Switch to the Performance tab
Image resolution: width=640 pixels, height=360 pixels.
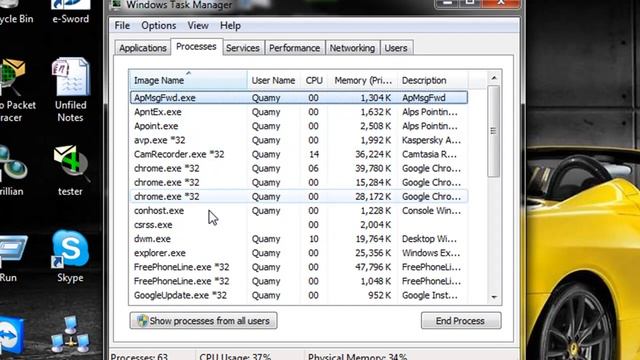point(294,48)
